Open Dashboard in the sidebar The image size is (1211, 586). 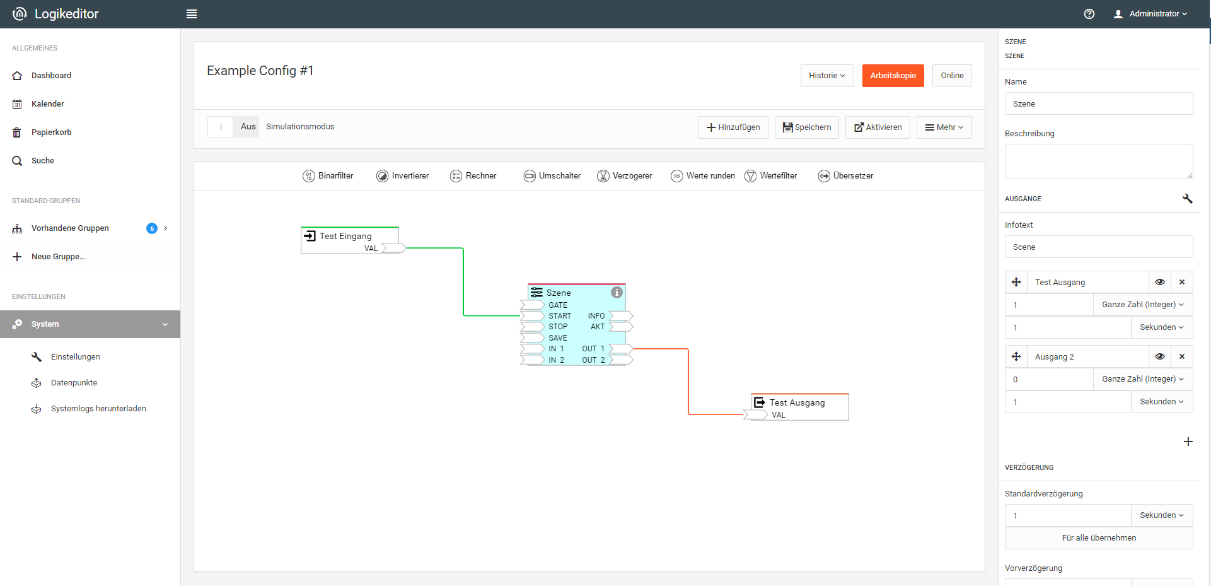(x=51, y=76)
